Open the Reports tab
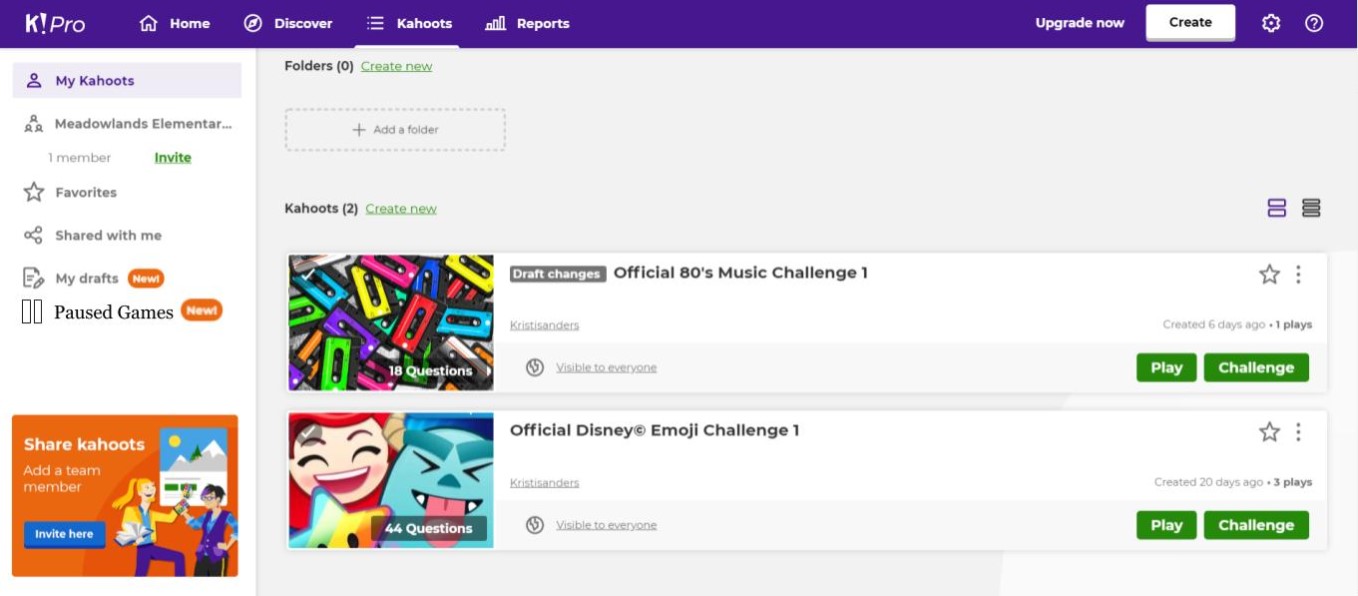Viewport: 1358px width, 596px height. tap(527, 23)
